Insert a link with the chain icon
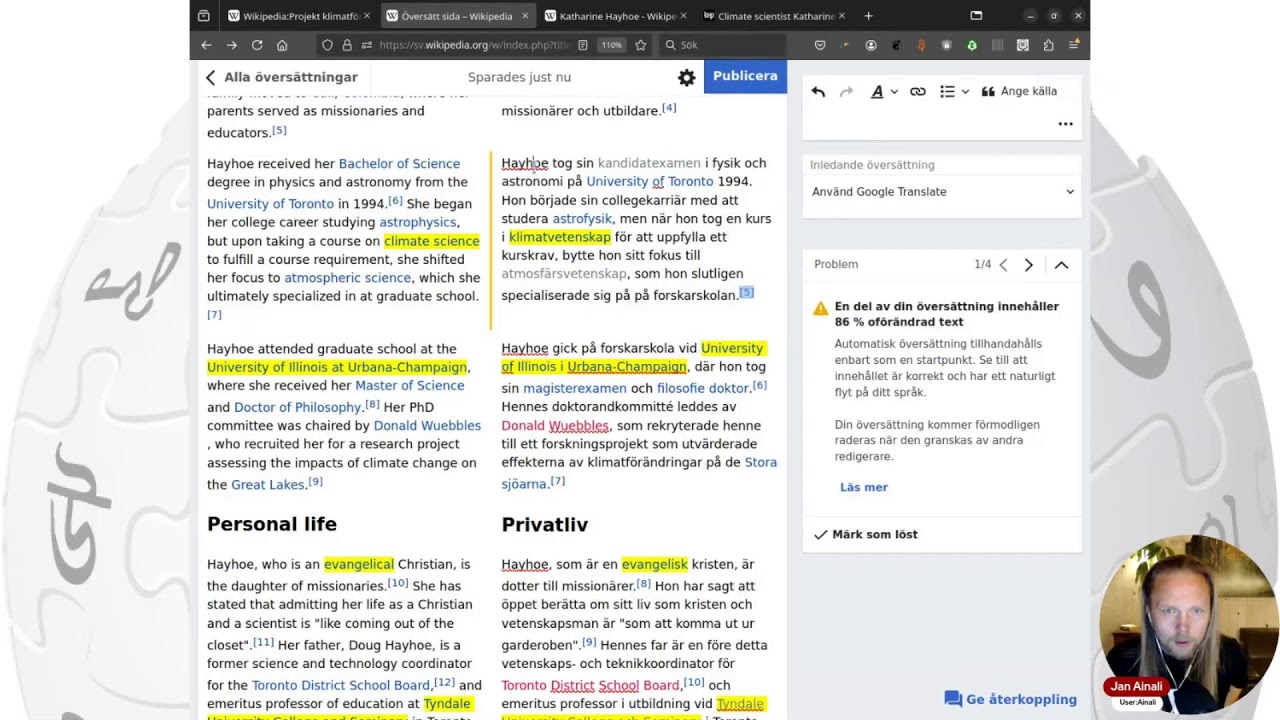Image resolution: width=1280 pixels, height=720 pixels. pos(918,91)
